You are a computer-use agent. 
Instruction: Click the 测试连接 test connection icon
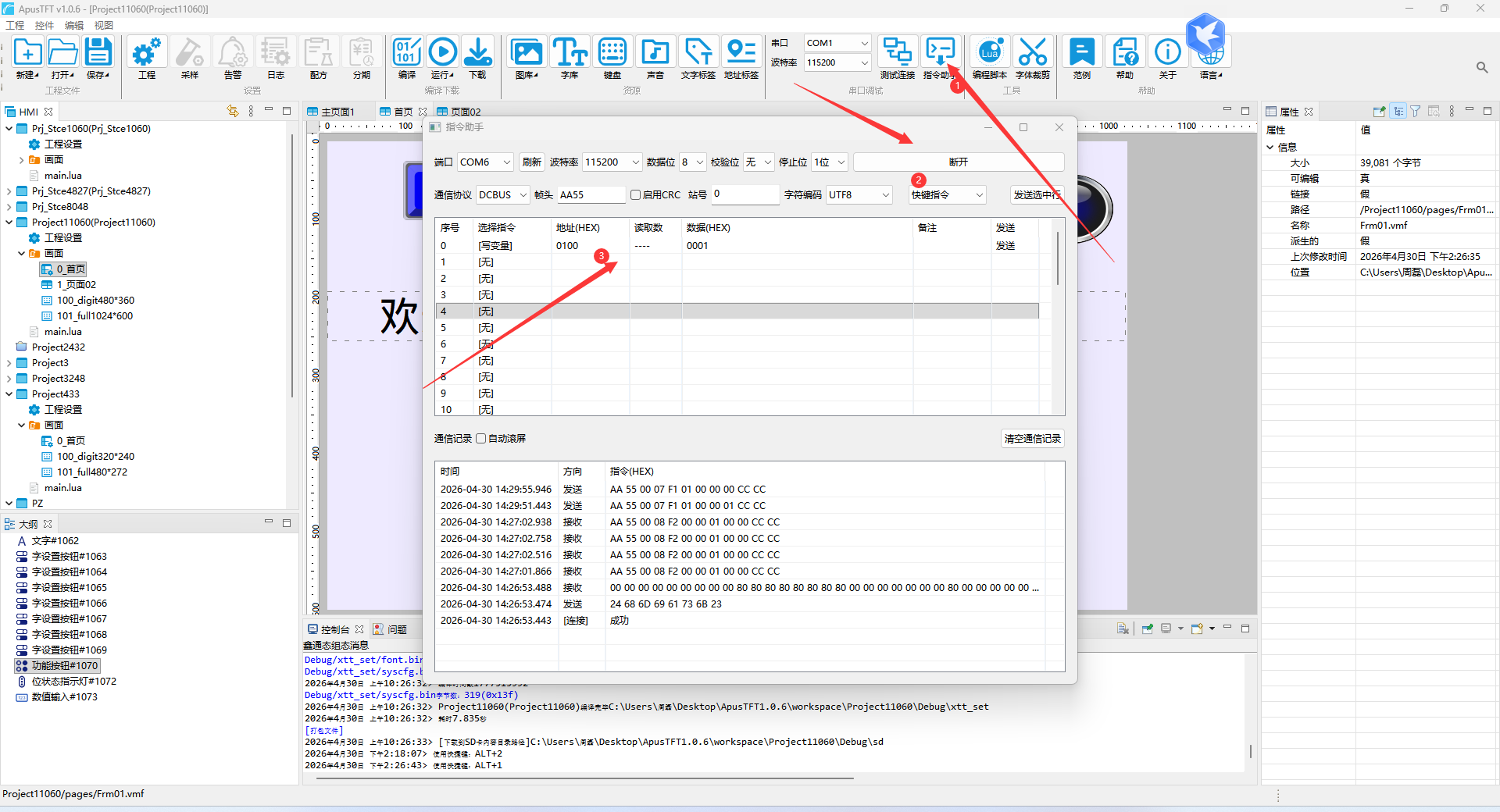point(898,52)
